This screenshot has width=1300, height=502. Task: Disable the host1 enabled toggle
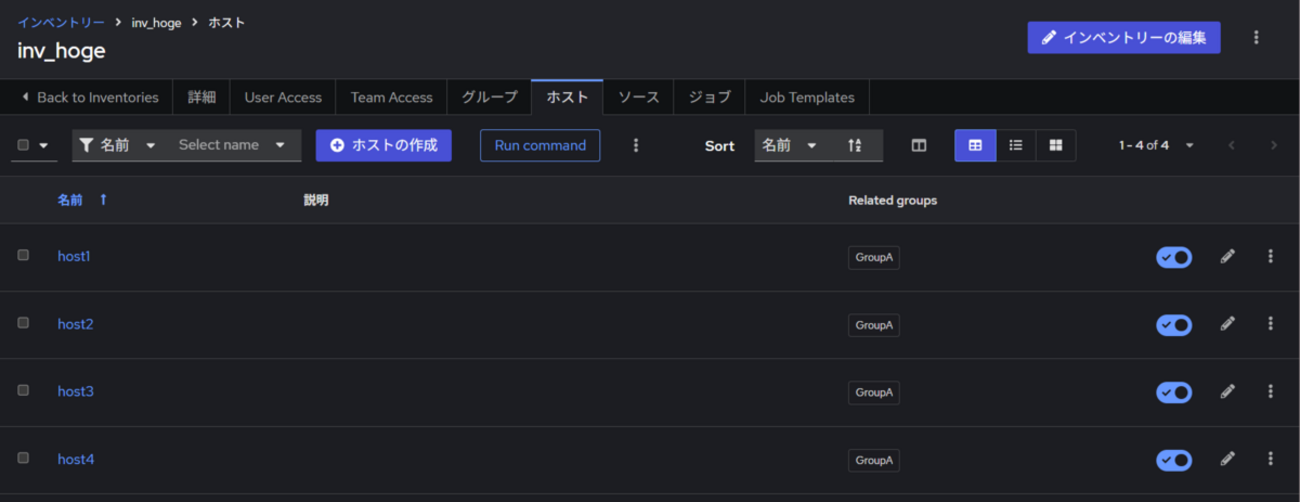1173,257
